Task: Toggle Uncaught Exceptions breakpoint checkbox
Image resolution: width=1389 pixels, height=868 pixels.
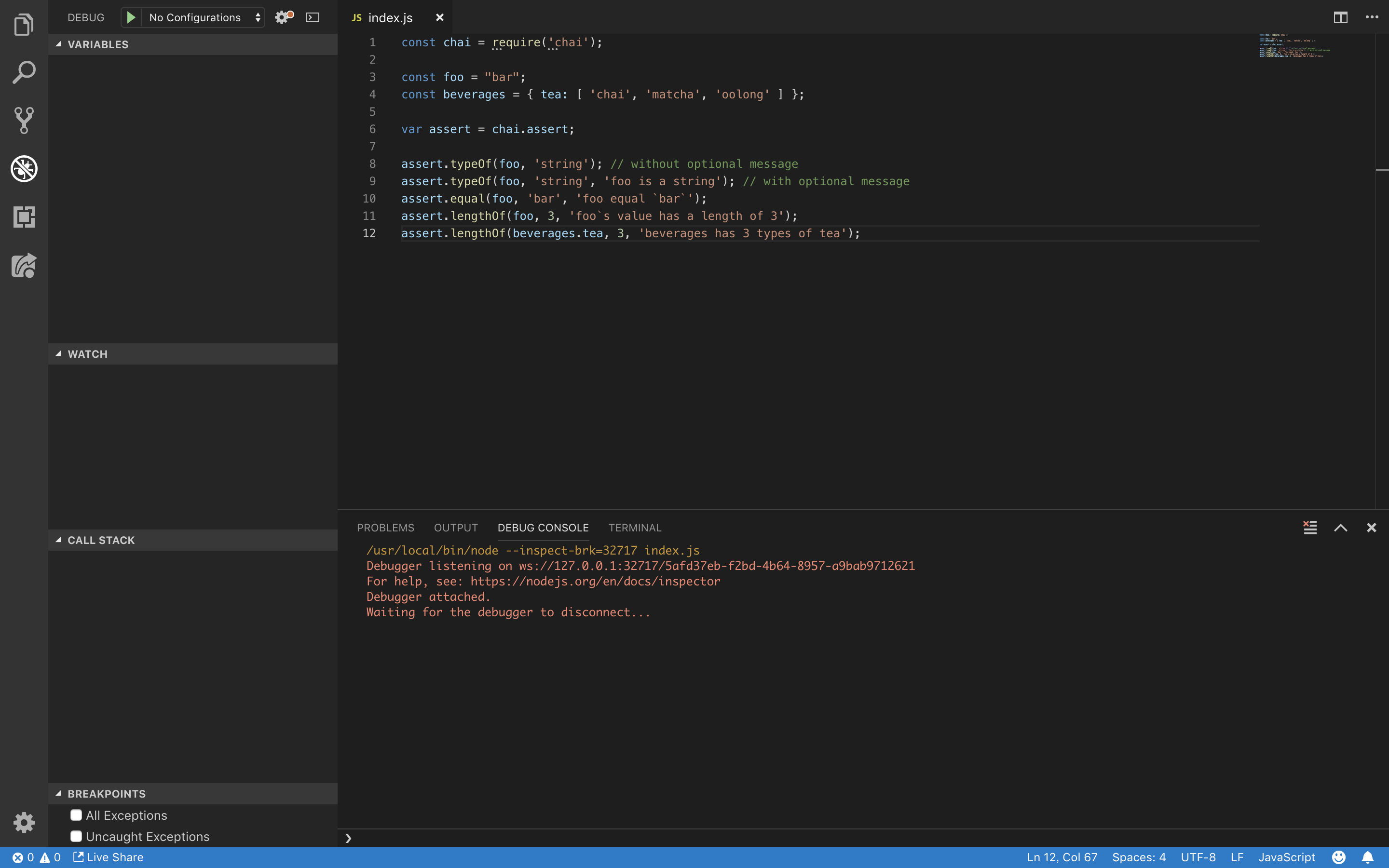Action: point(76,837)
